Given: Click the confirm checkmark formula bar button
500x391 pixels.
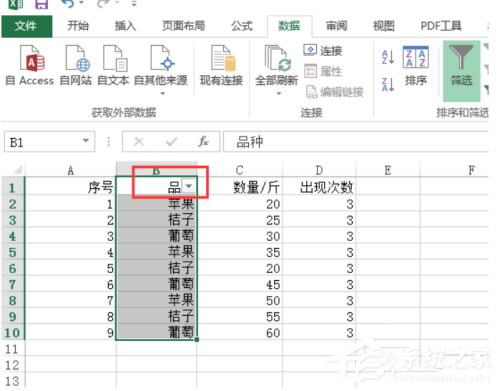Looking at the screenshot, I should pyautogui.click(x=171, y=142).
